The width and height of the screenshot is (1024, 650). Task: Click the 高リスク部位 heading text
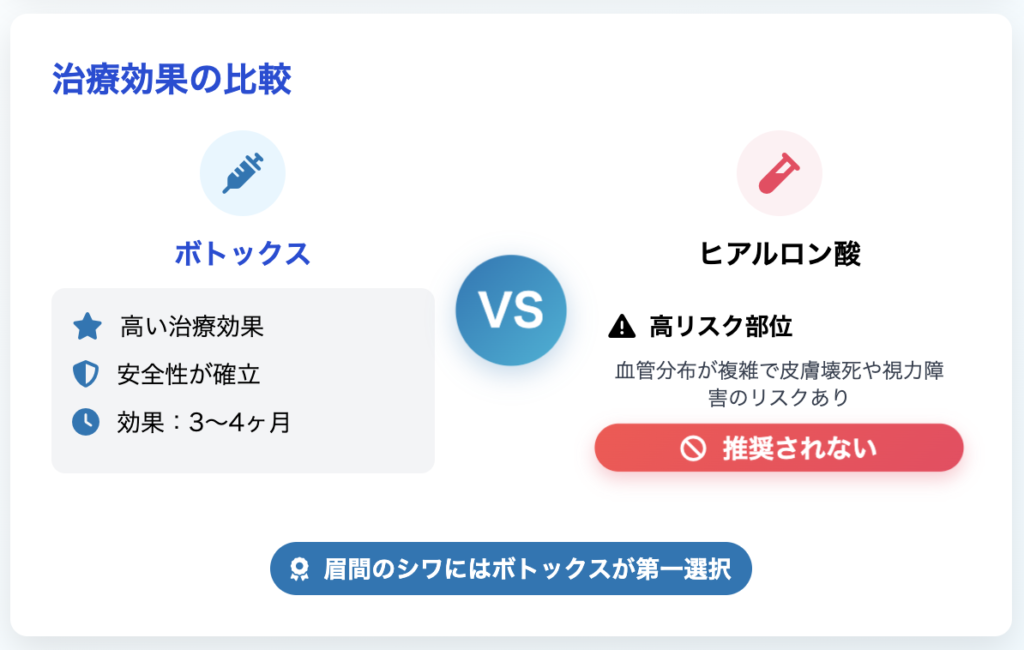tap(720, 326)
